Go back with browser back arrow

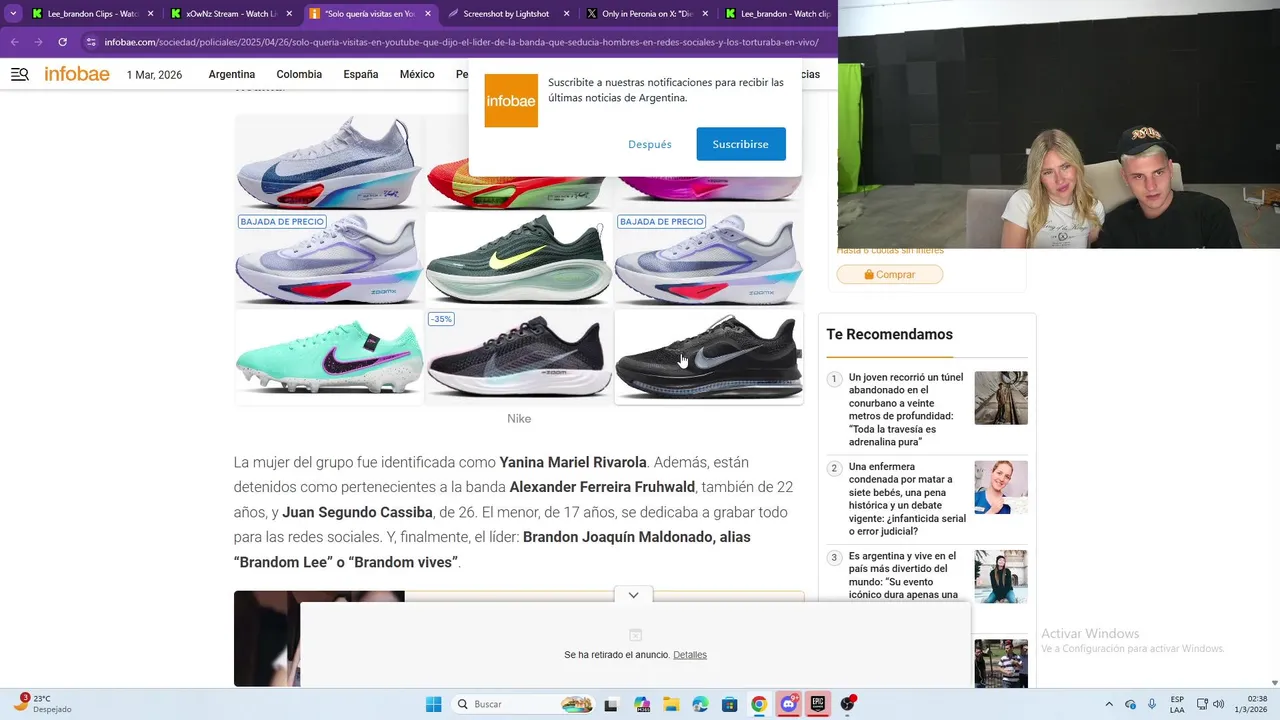tap(14, 42)
